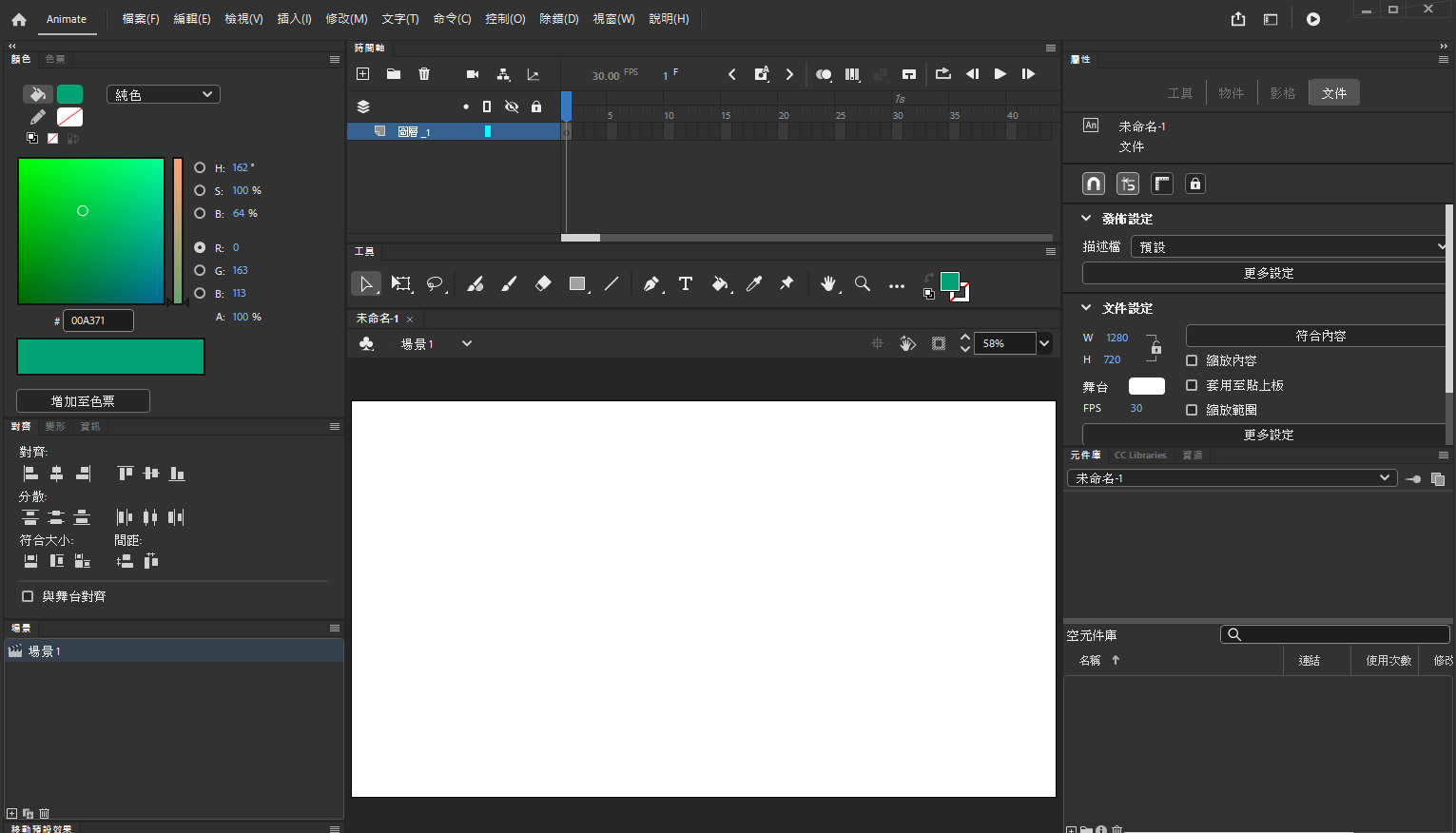Open the zoom percentage dropdown arrow
Image resolution: width=1456 pixels, height=833 pixels.
click(1044, 343)
